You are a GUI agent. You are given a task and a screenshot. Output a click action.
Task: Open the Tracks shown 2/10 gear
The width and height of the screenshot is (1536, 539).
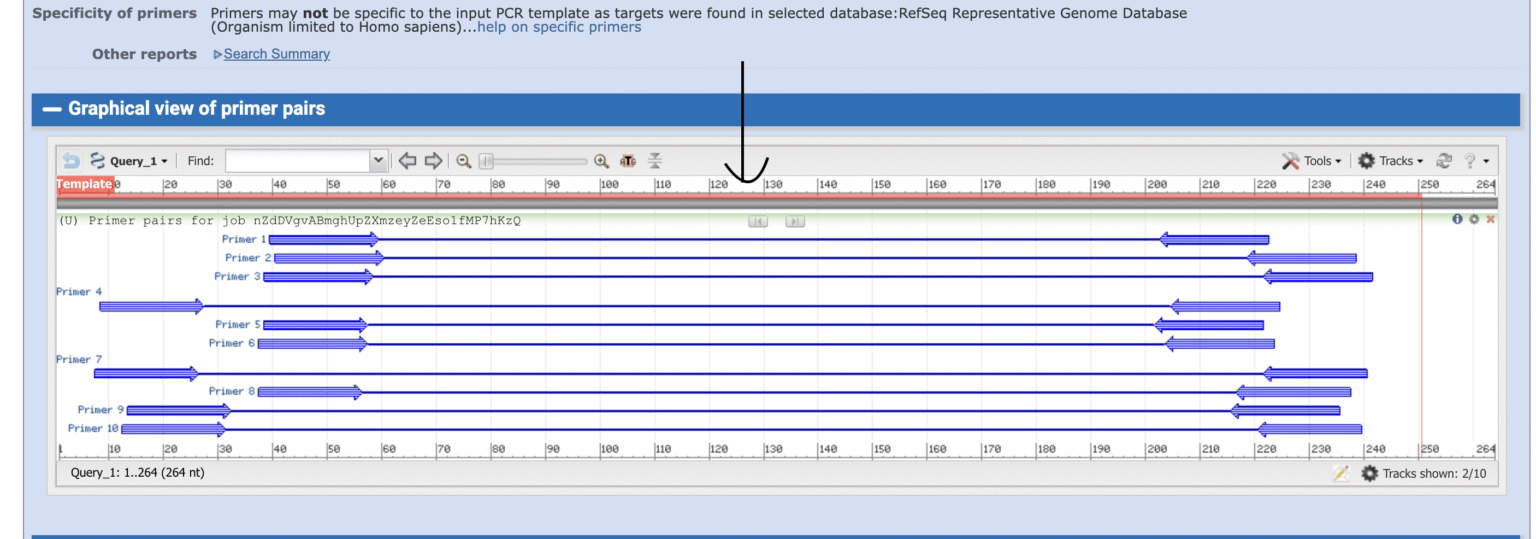point(1369,473)
